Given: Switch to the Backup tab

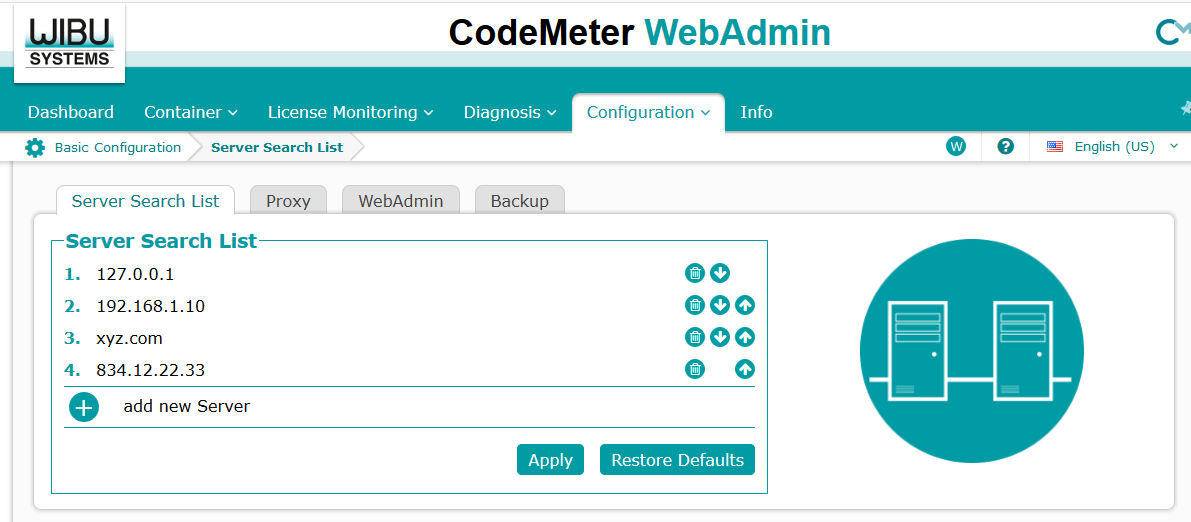Looking at the screenshot, I should pyautogui.click(x=519, y=201).
